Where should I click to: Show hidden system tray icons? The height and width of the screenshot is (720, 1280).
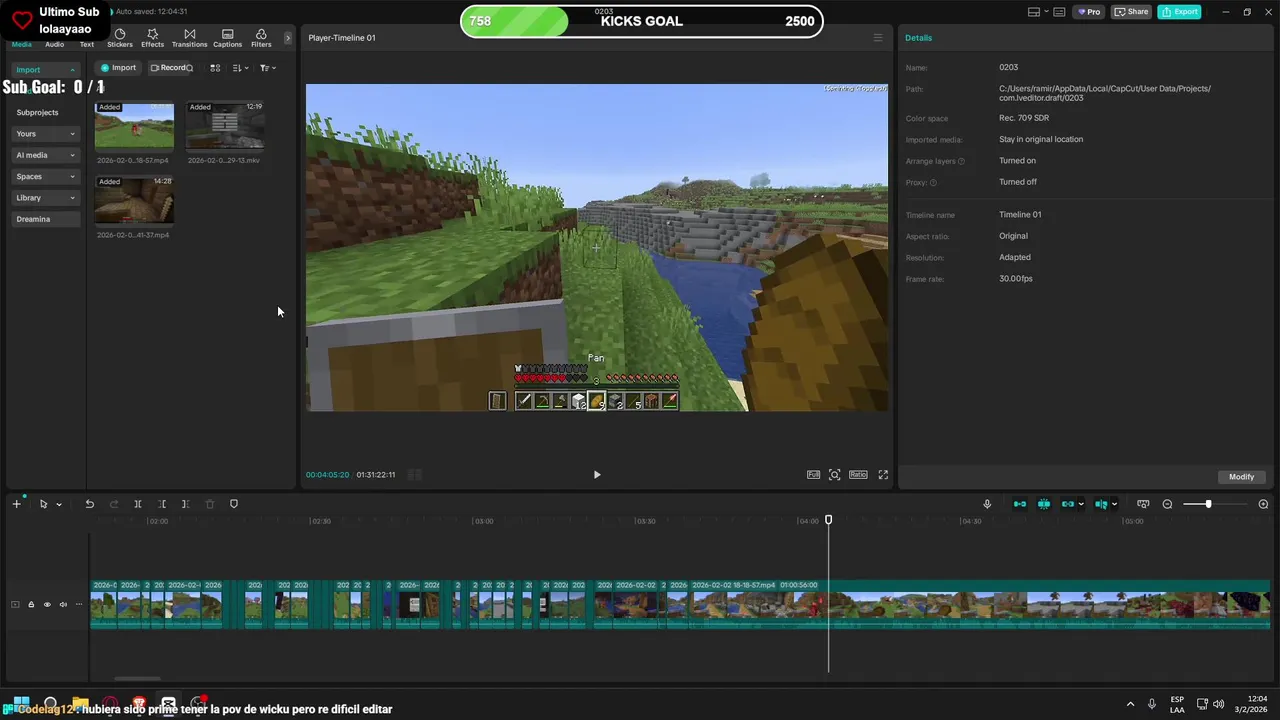click(x=1130, y=704)
